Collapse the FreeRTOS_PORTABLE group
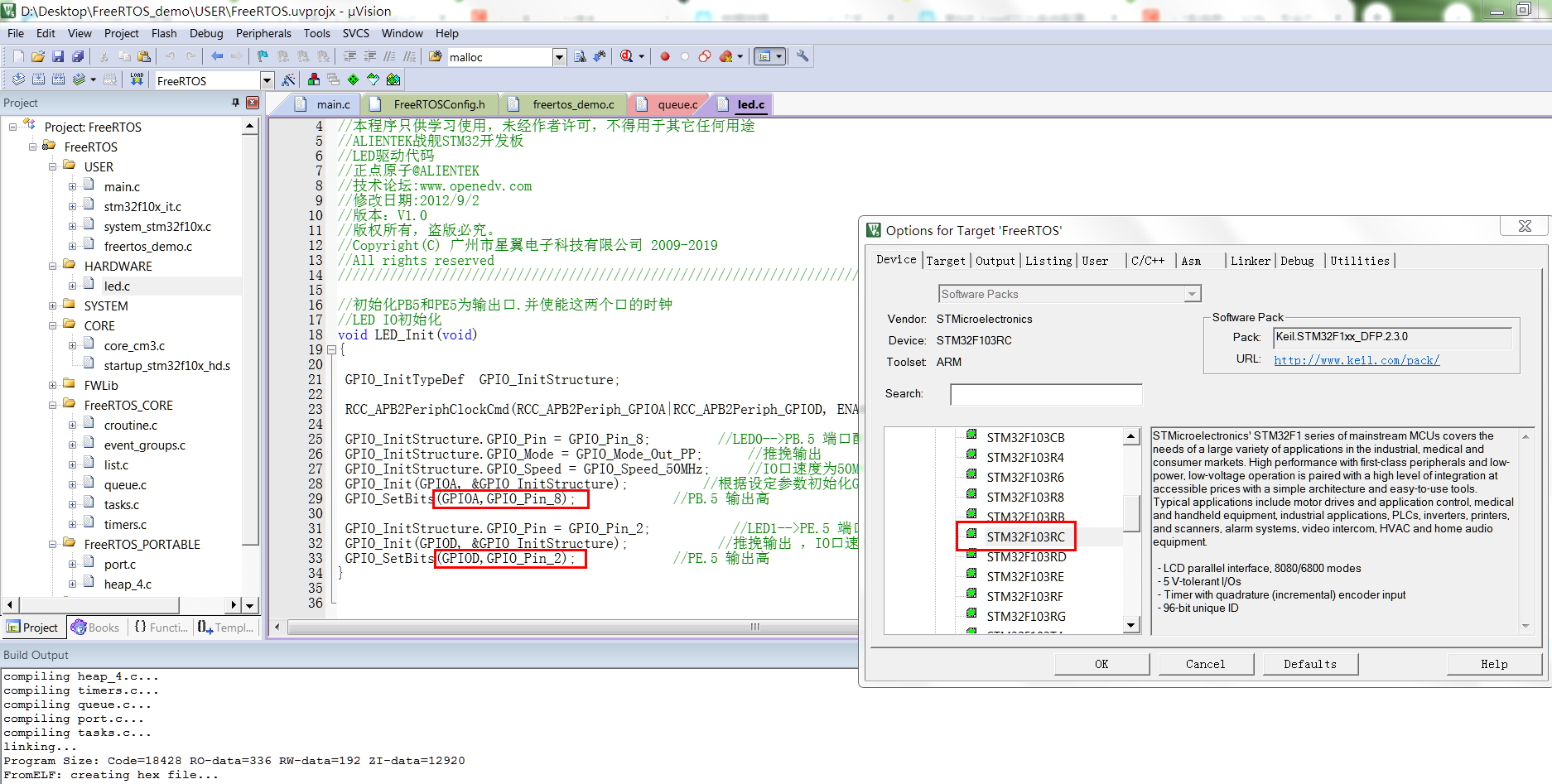1552x784 pixels. 53,544
